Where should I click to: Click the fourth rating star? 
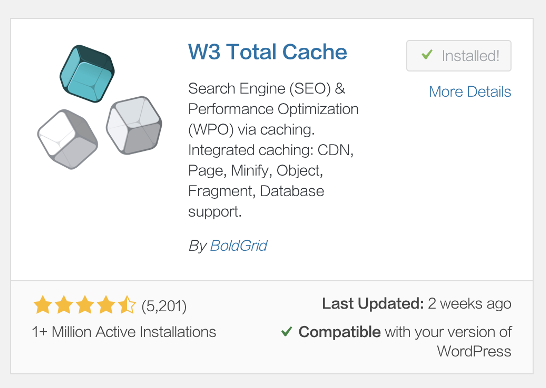pos(106,305)
